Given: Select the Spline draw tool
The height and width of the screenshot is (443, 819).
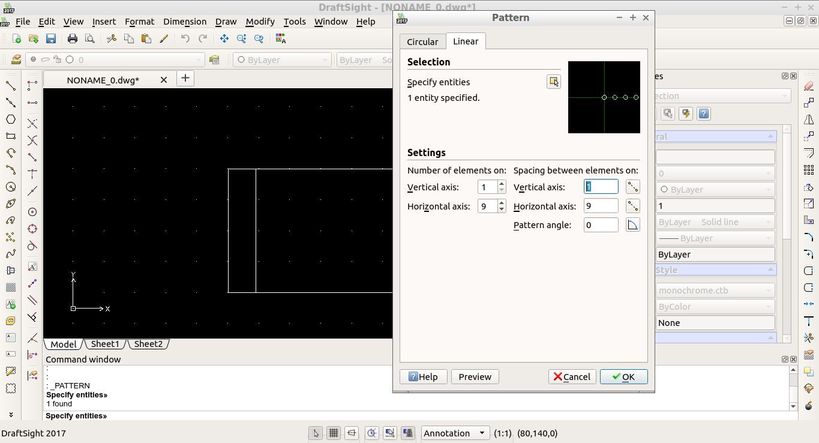Looking at the screenshot, I should [x=10, y=254].
